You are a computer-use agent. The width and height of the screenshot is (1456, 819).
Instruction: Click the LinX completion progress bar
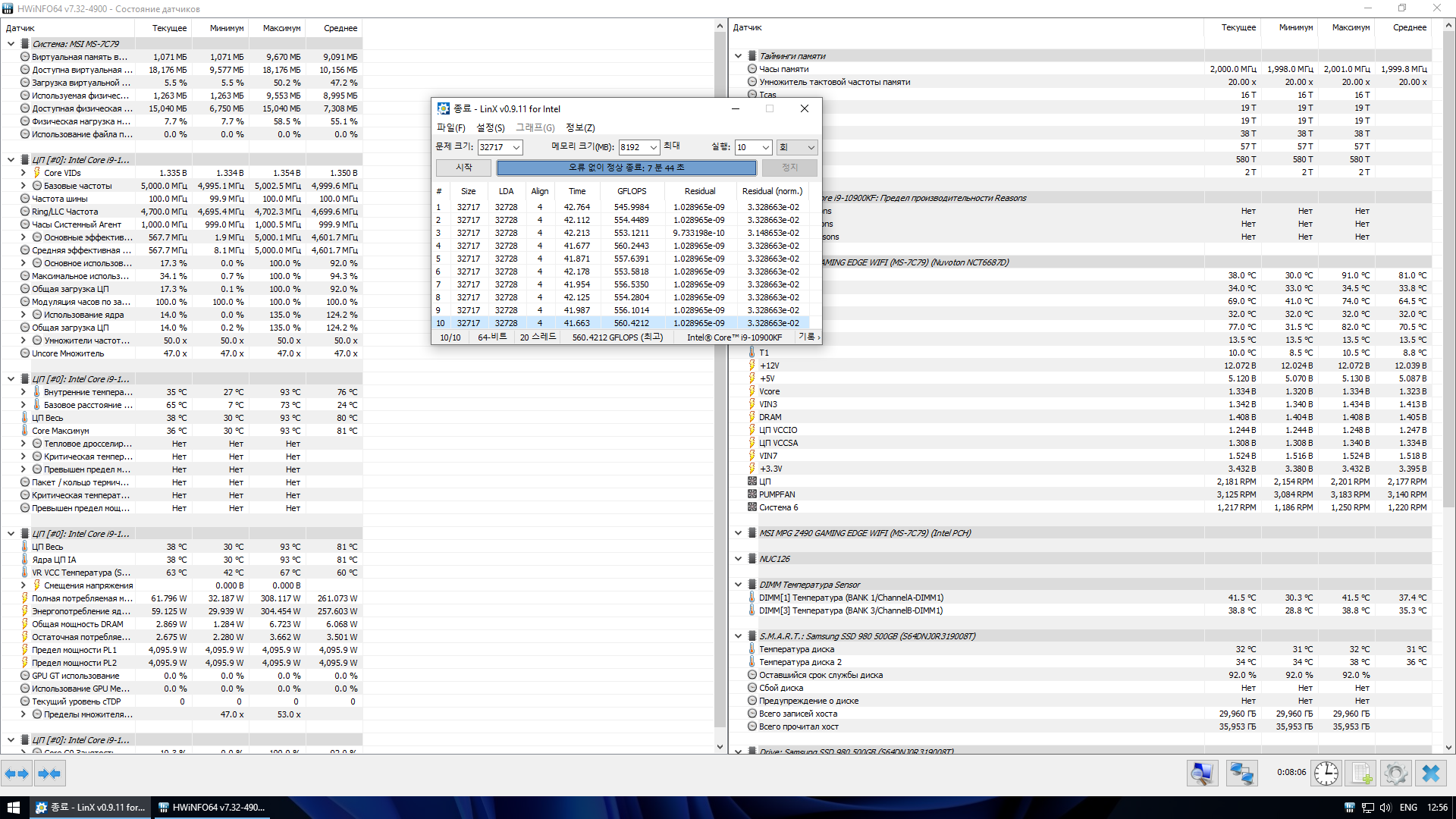click(626, 168)
